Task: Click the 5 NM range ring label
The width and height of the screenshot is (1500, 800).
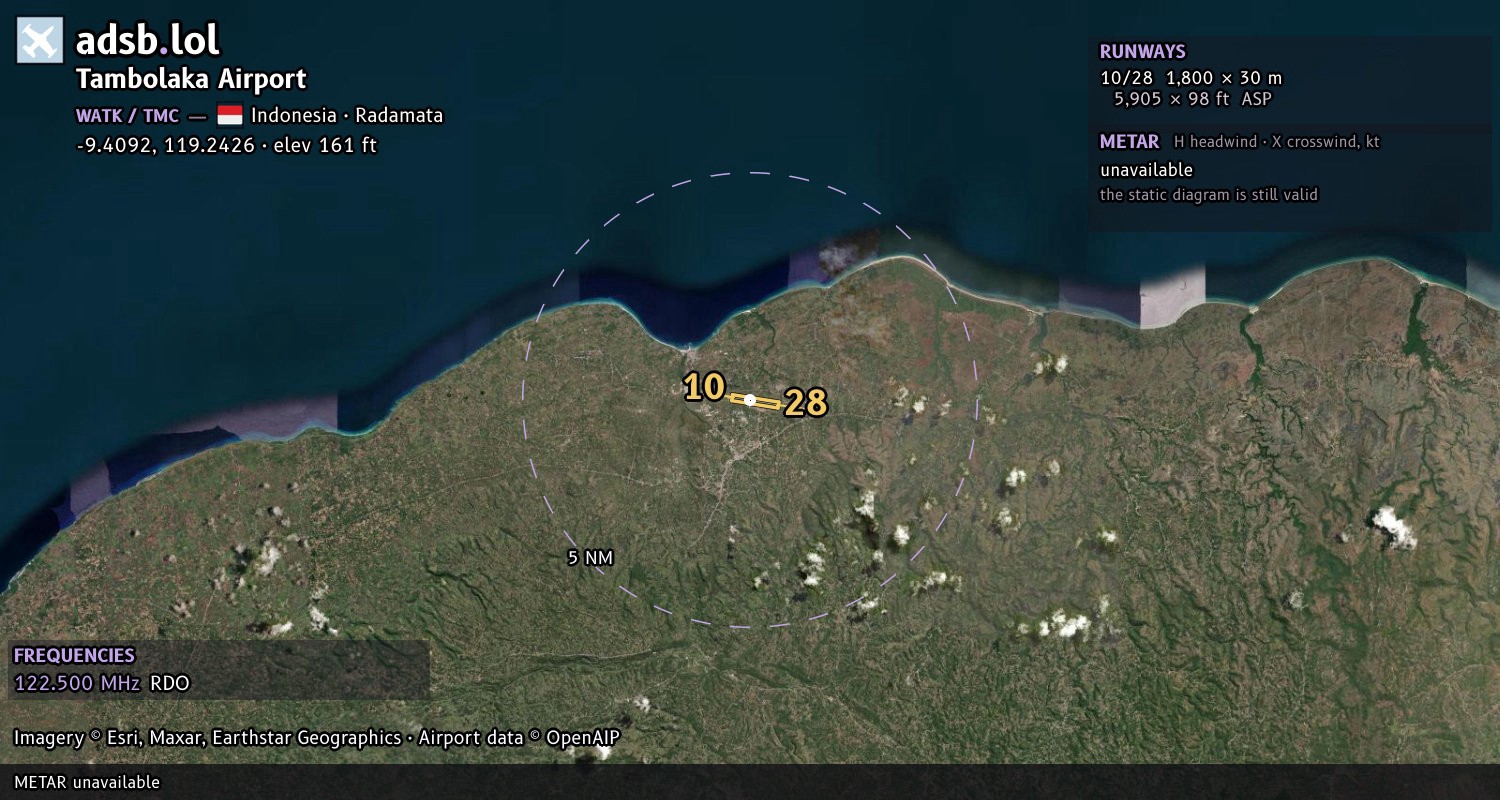Action: point(590,558)
